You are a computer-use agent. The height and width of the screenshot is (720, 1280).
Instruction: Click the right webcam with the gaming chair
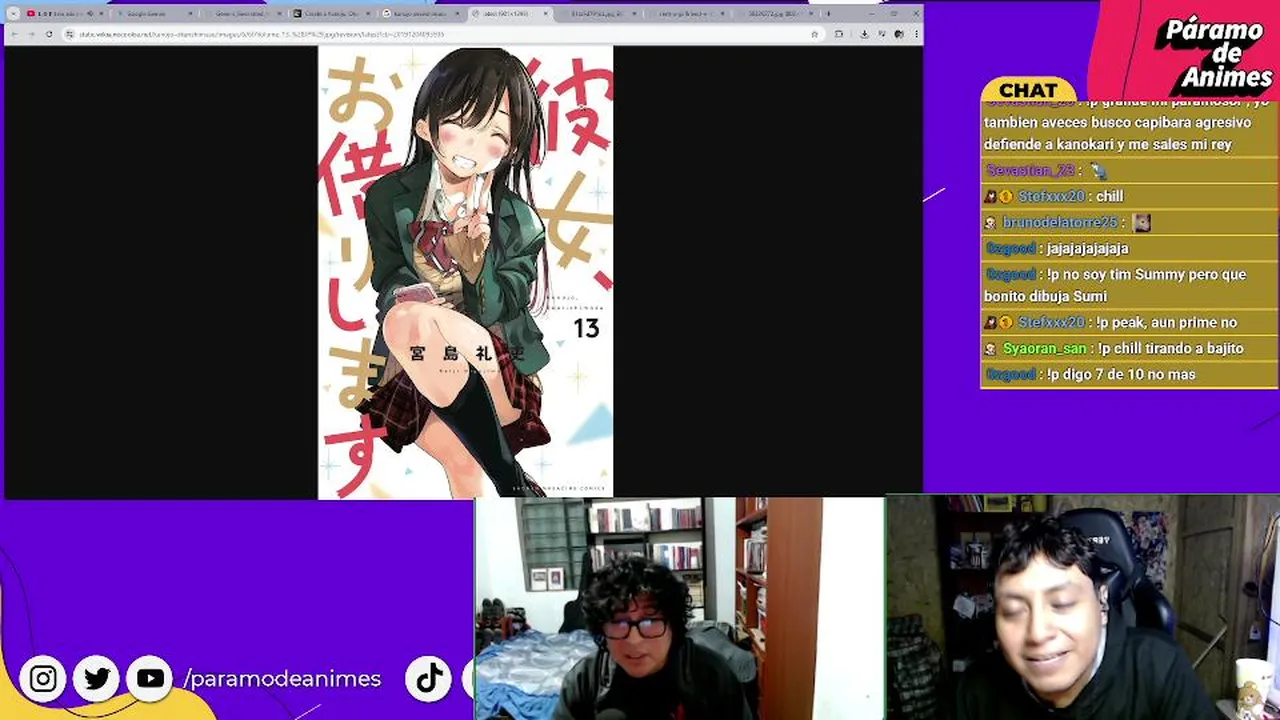[1083, 607]
